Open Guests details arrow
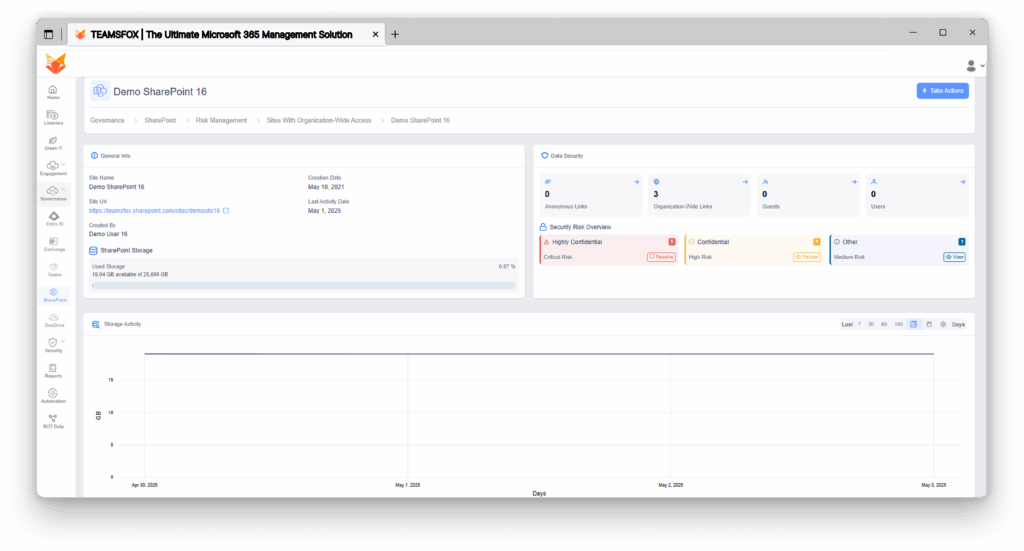 pos(854,182)
